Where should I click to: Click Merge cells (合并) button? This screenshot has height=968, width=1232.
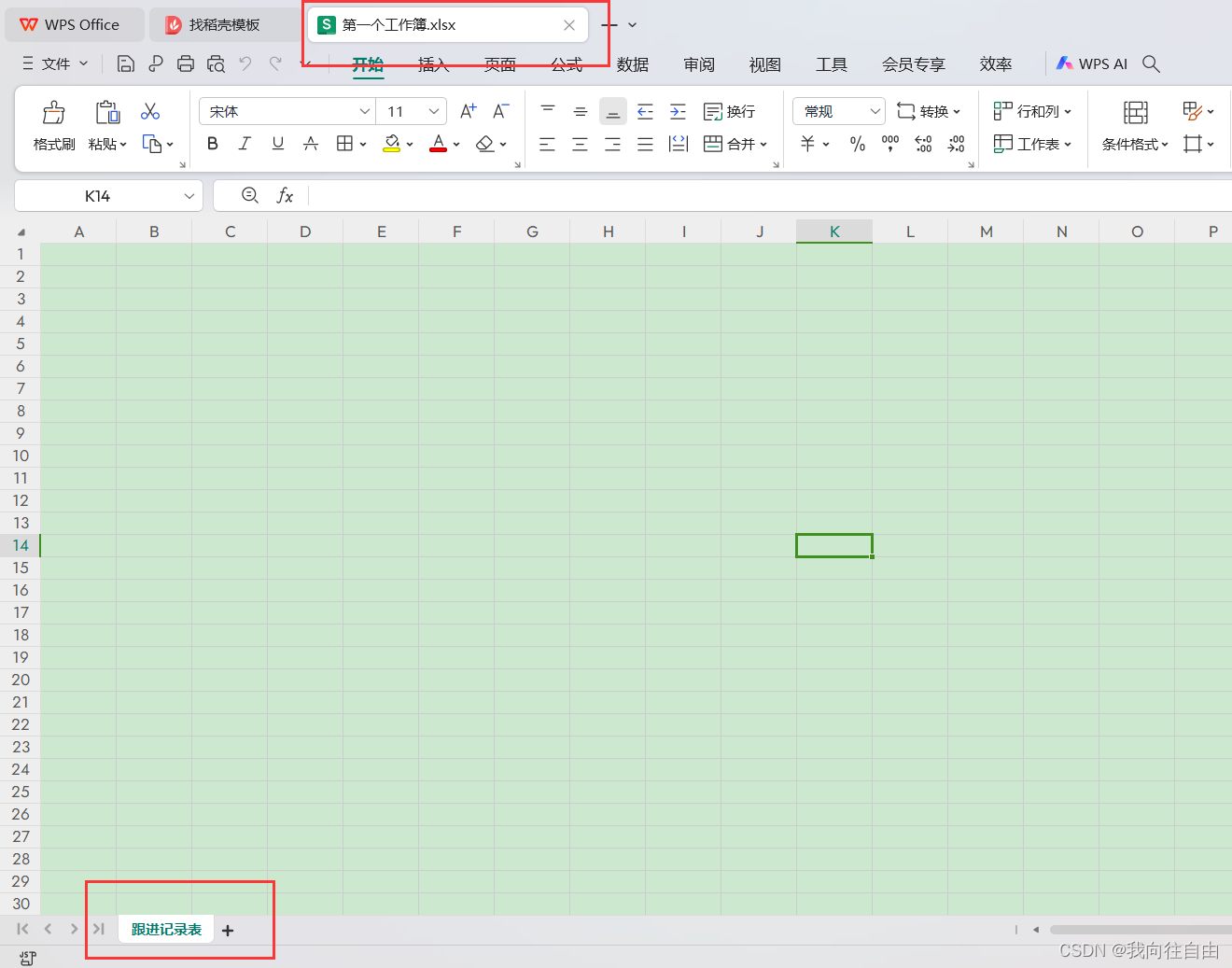coord(729,144)
